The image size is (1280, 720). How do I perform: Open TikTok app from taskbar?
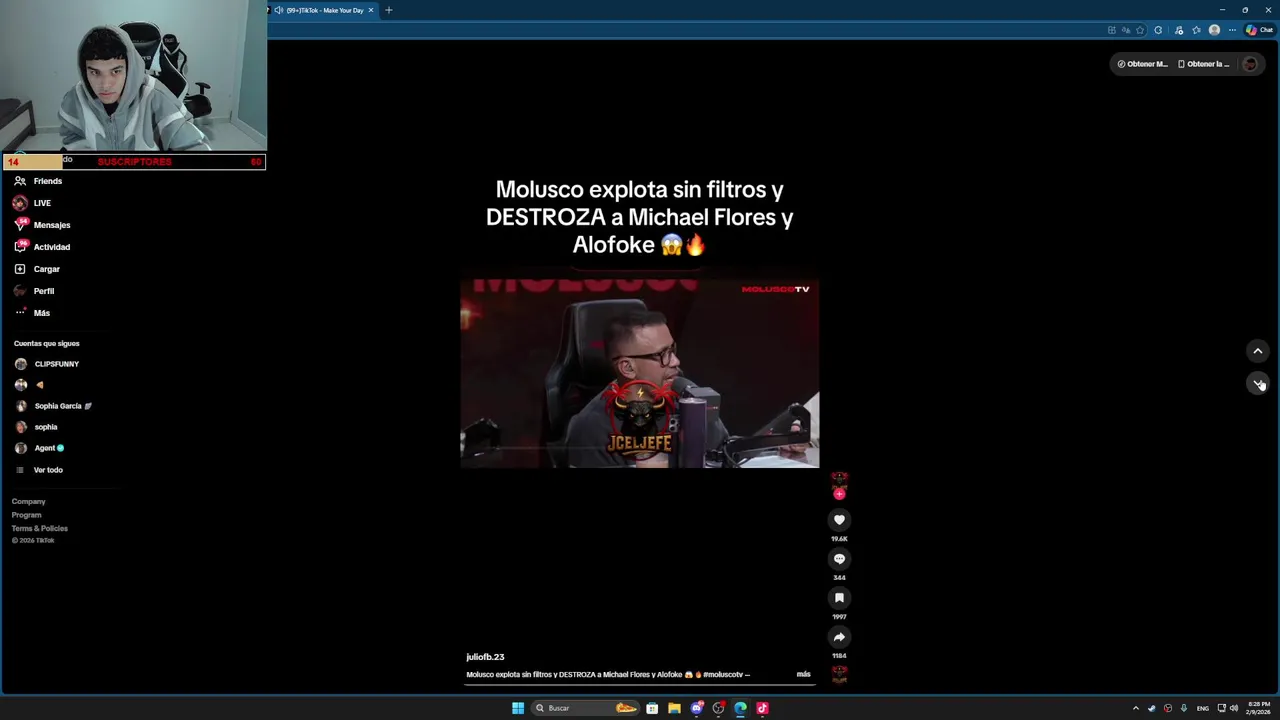pyautogui.click(x=762, y=708)
